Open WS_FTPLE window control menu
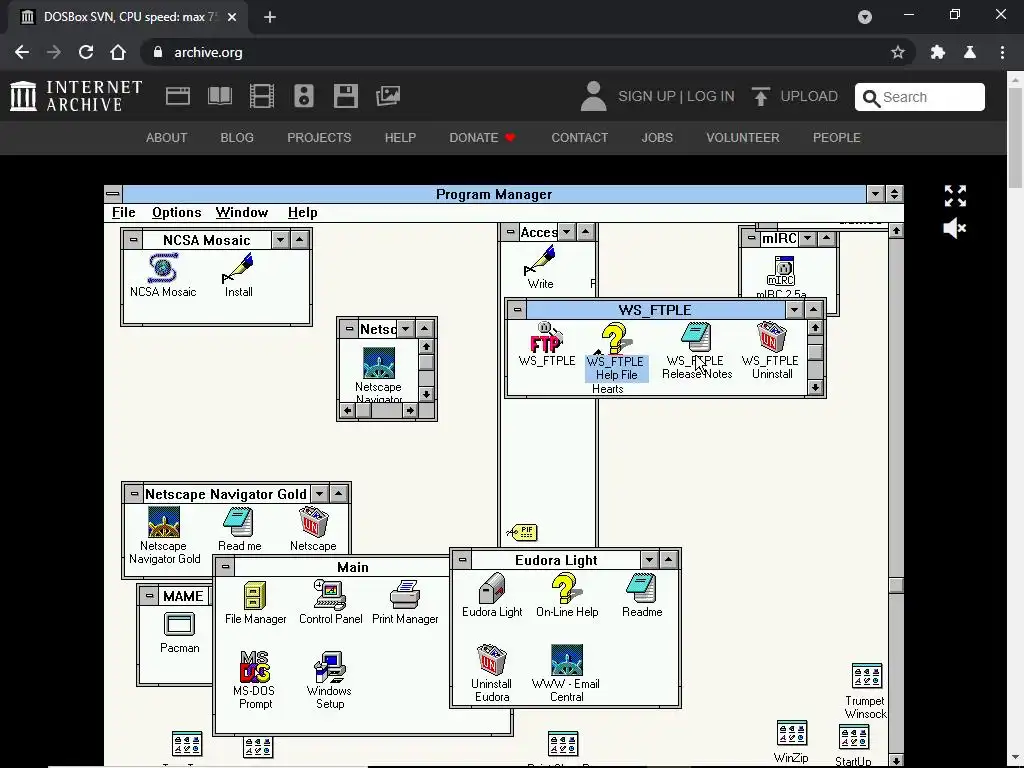The image size is (1024, 768). pos(517,310)
